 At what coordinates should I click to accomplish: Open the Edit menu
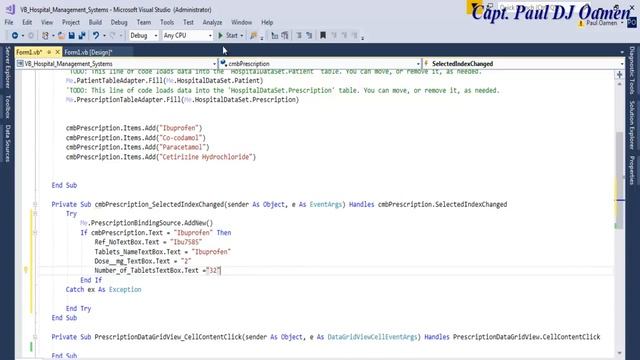(x=27, y=22)
